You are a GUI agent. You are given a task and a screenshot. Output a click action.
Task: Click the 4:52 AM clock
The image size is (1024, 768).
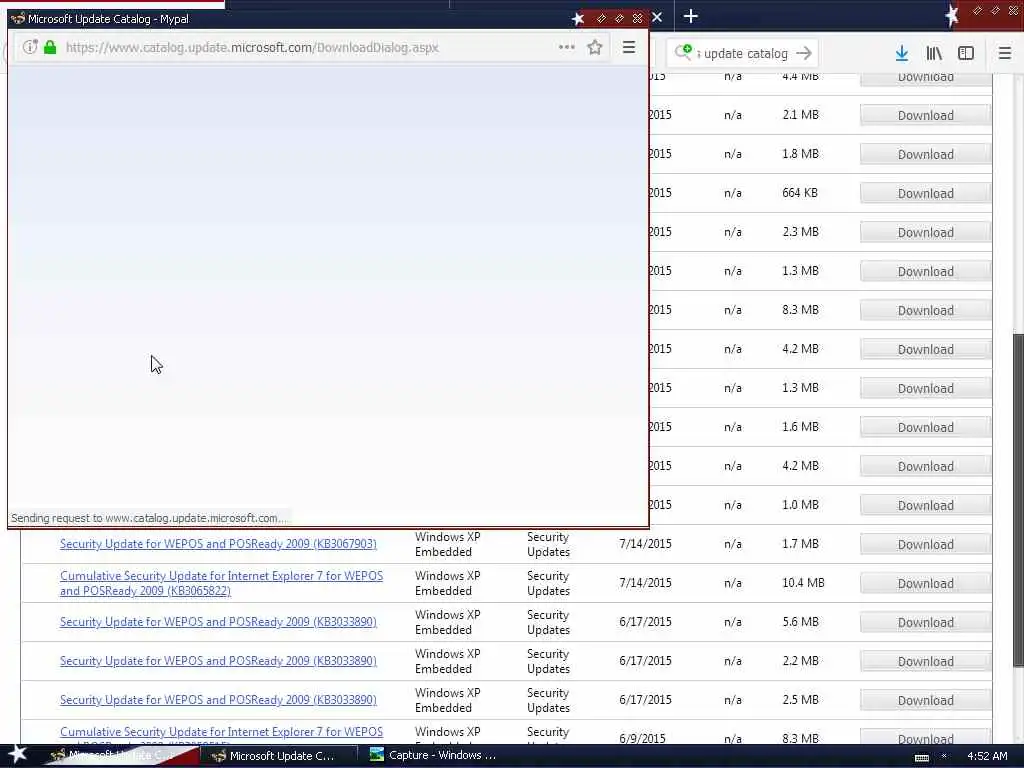click(987, 756)
